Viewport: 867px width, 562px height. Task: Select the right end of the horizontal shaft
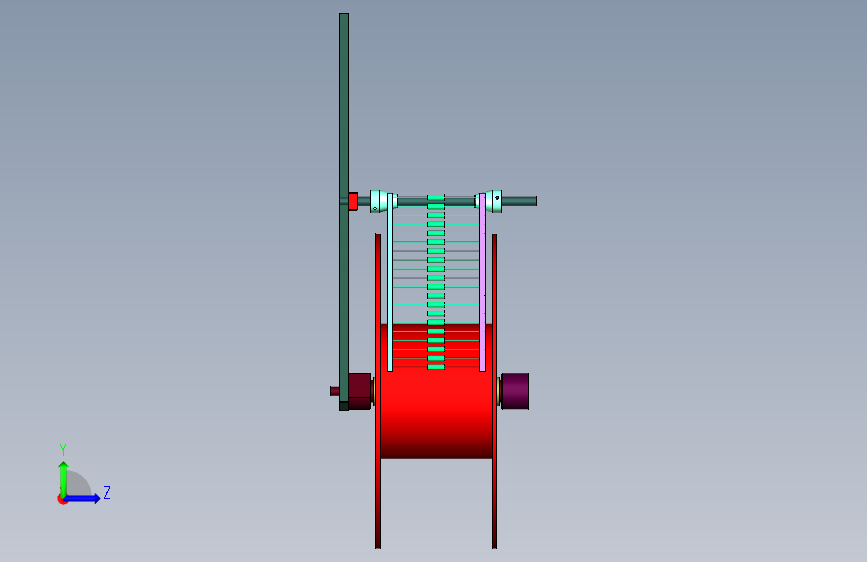519,201
